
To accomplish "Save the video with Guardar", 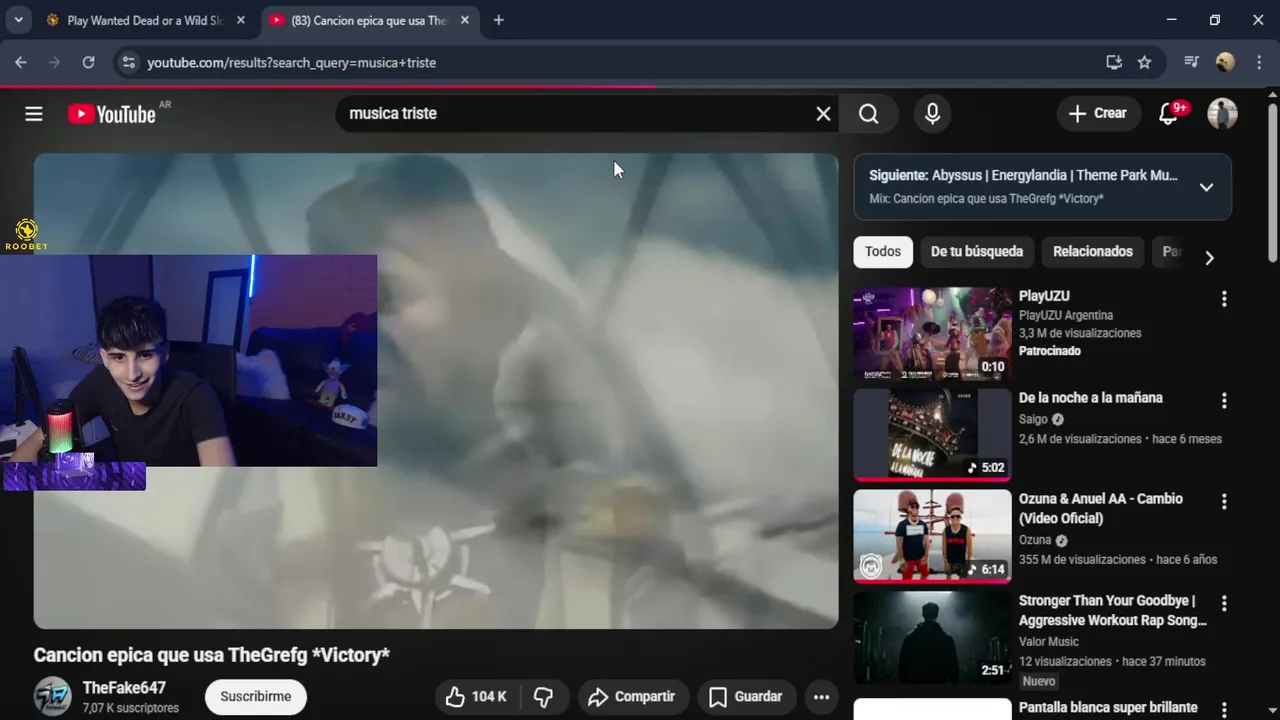I will [x=745, y=697].
